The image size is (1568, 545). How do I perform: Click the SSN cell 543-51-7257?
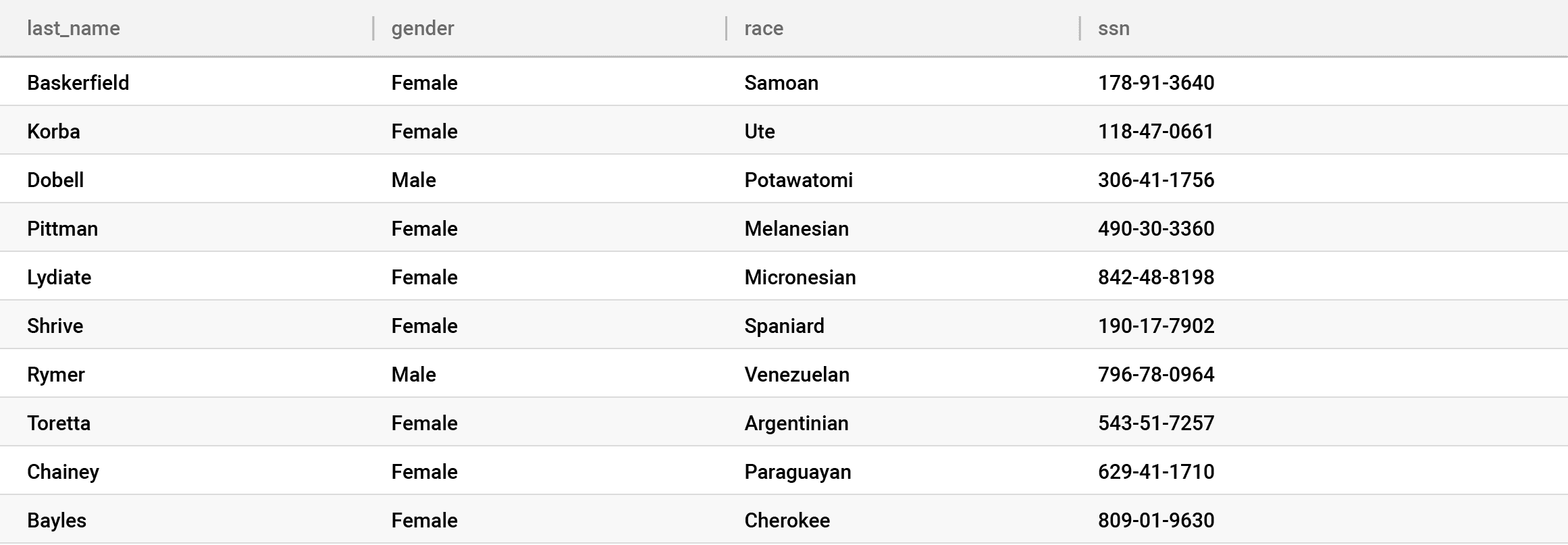pyautogui.click(x=1155, y=423)
